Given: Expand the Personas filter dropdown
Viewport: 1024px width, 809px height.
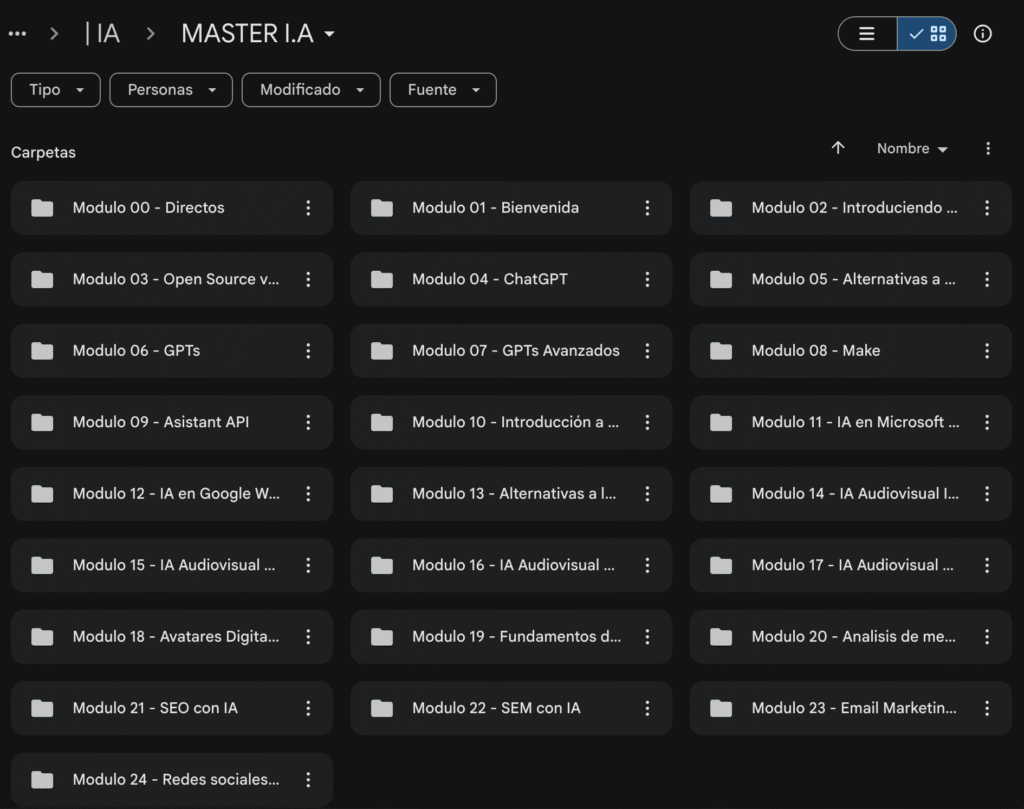Looking at the screenshot, I should click(171, 90).
